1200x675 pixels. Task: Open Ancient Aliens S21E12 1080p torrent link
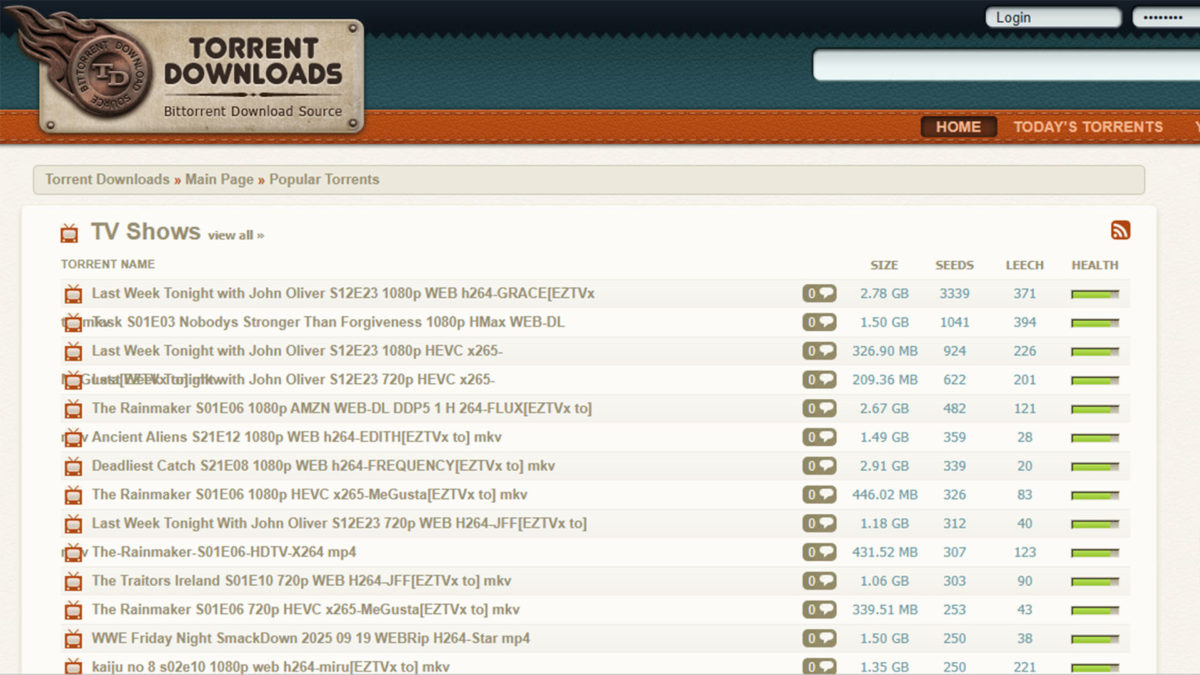297,437
